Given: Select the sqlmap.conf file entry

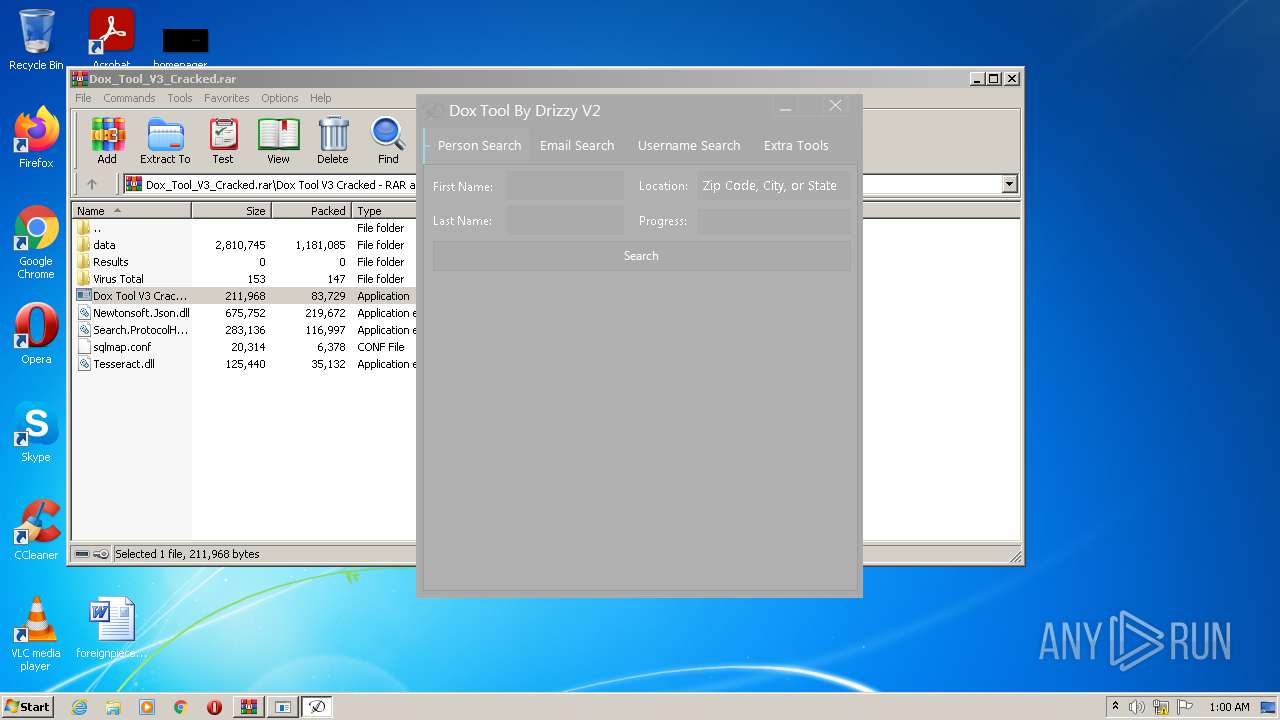Looking at the screenshot, I should (x=122, y=347).
